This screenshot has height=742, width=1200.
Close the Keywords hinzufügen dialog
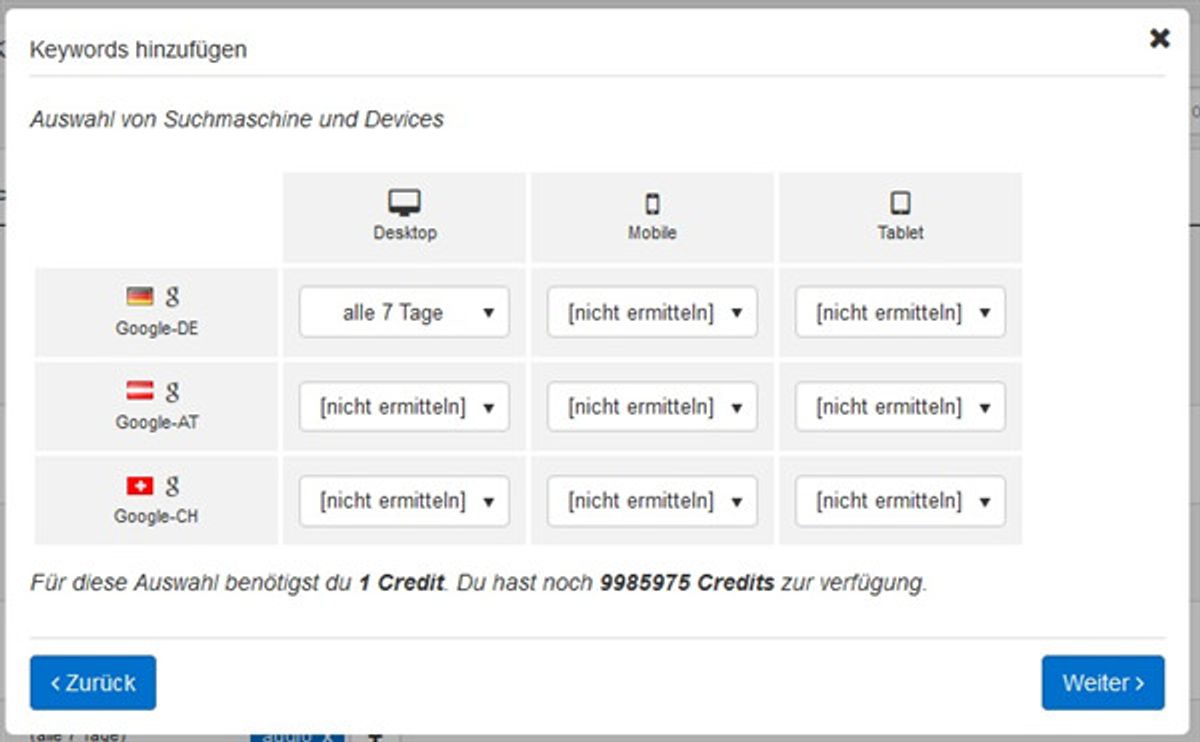[1159, 39]
